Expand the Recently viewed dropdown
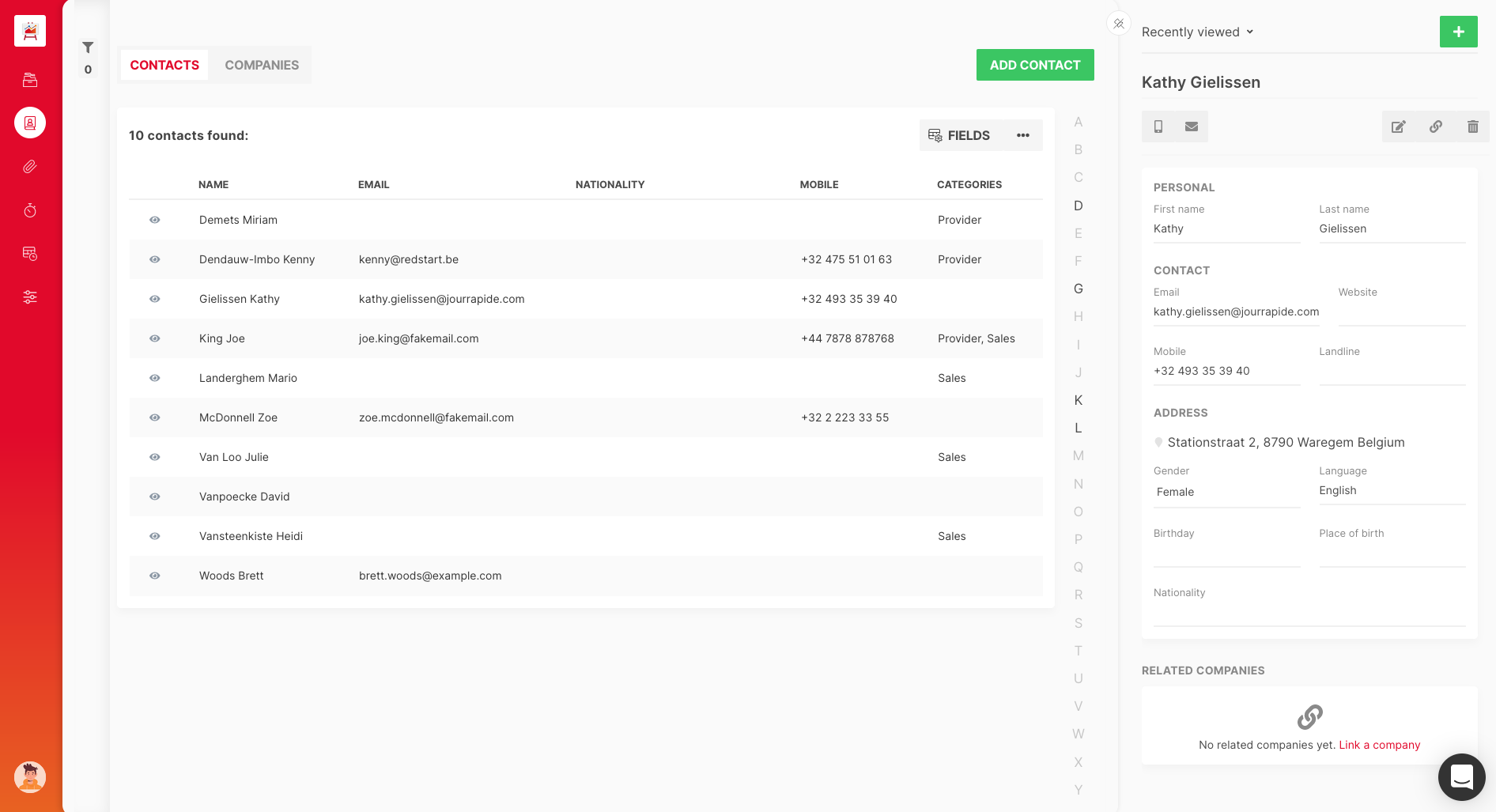The height and width of the screenshot is (812, 1496). coord(1197,32)
